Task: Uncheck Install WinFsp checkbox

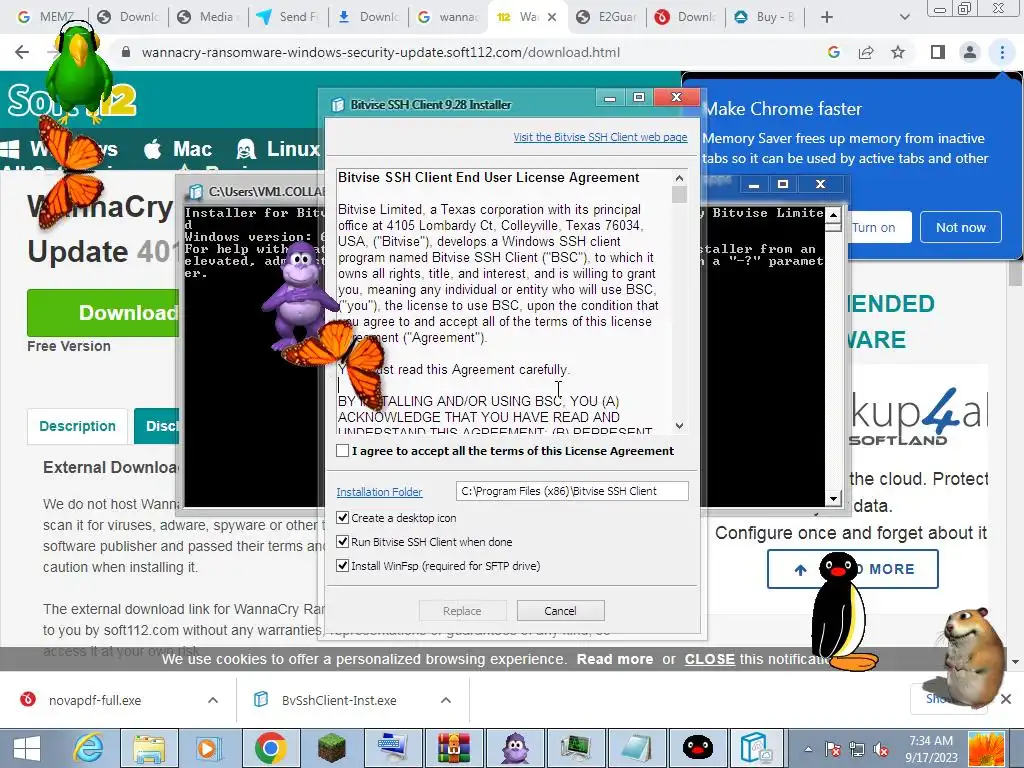Action: [342, 566]
